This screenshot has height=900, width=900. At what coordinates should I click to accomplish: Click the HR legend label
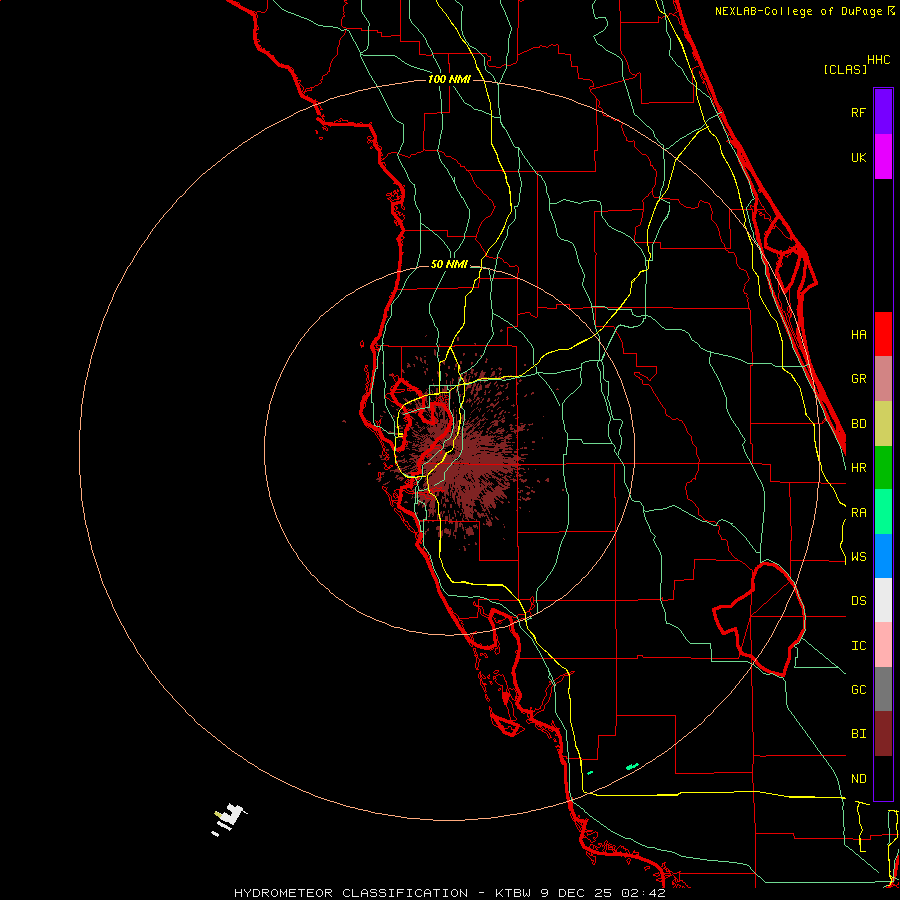pos(858,468)
